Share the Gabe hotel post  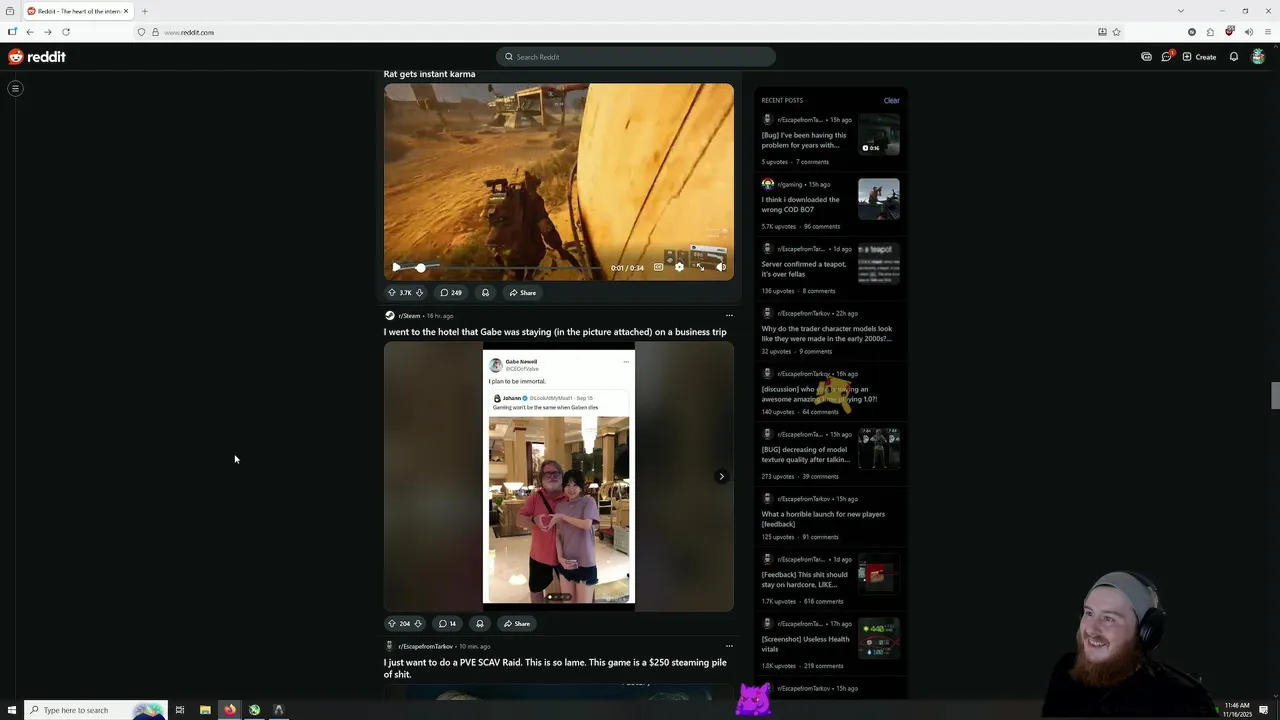tap(516, 624)
